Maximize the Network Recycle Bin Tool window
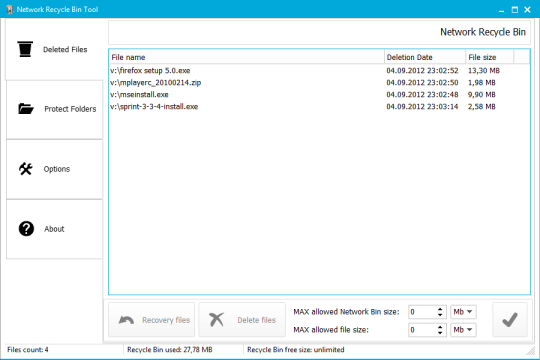Image resolution: width=540 pixels, height=360 pixels. pos(515,10)
